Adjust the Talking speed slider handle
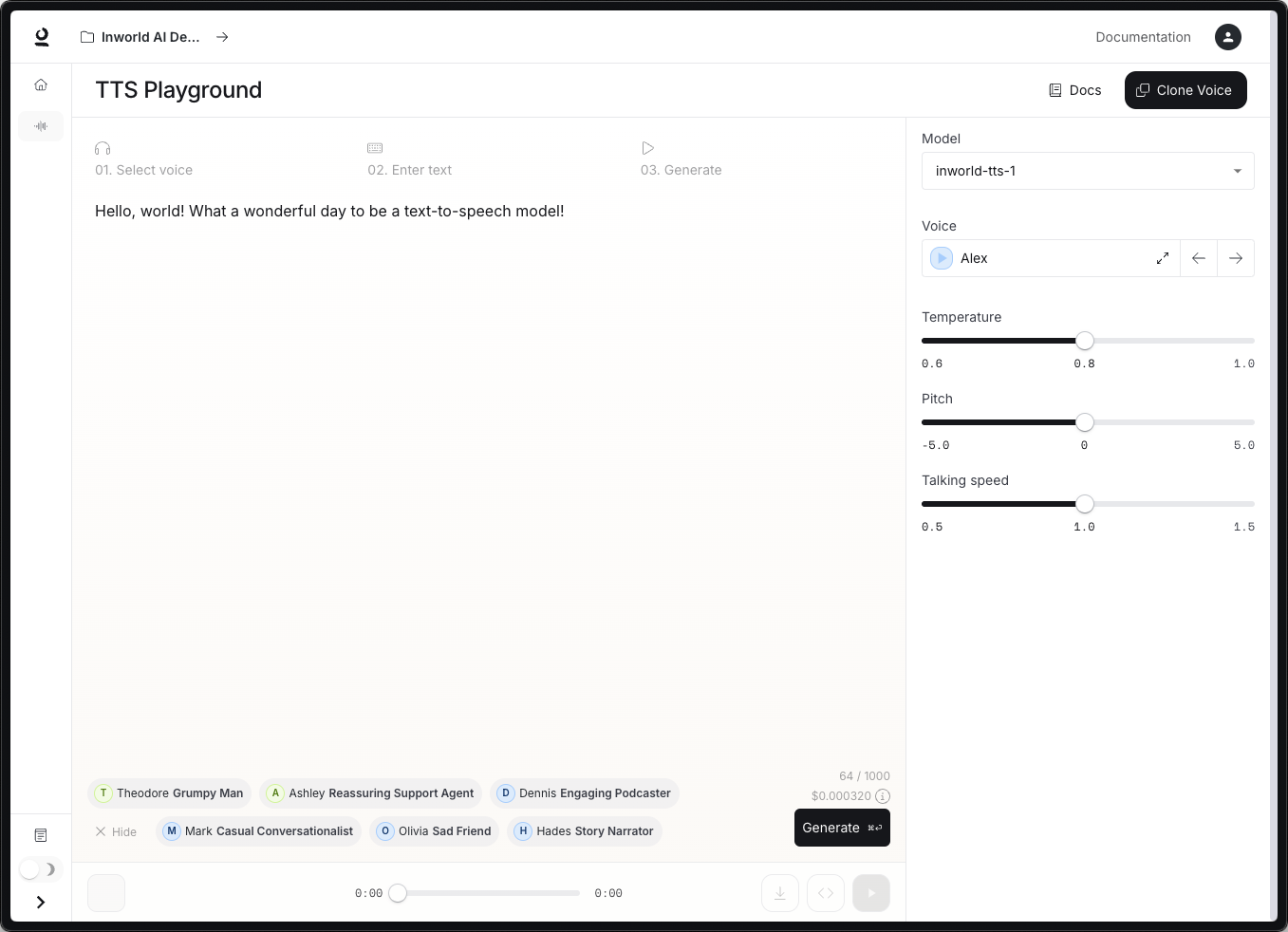 1085,504
